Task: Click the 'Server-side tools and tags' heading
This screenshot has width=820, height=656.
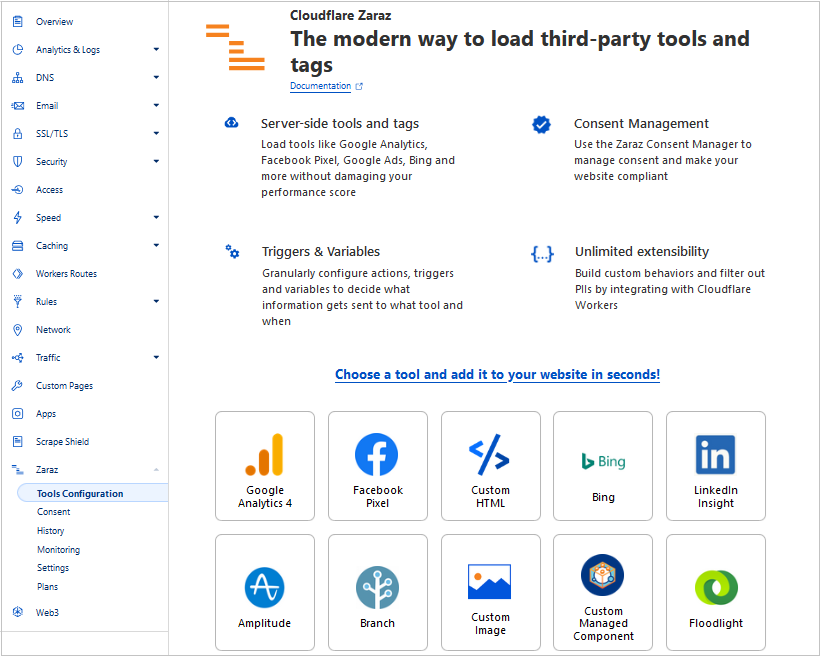Action: 340,123
